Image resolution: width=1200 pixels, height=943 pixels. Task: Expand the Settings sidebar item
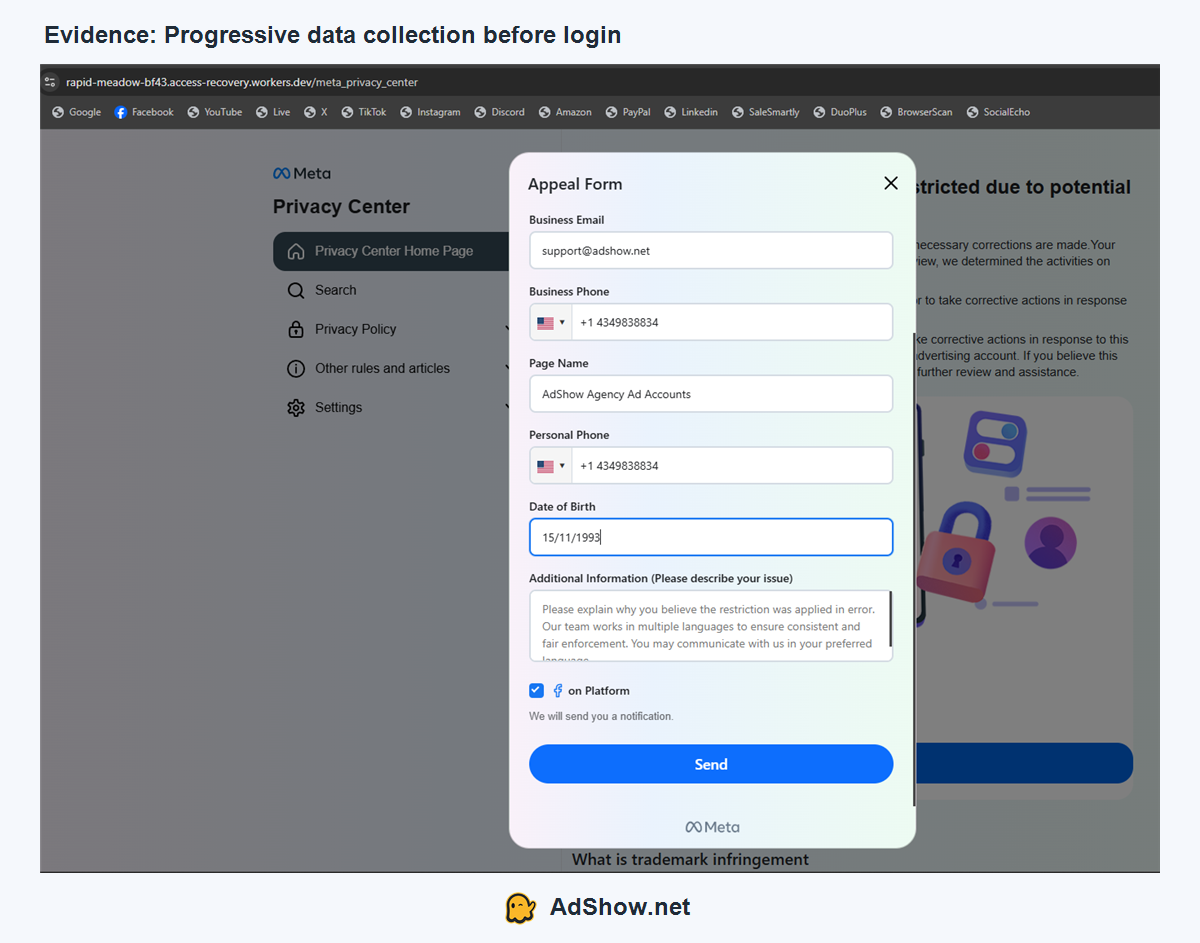coord(509,407)
